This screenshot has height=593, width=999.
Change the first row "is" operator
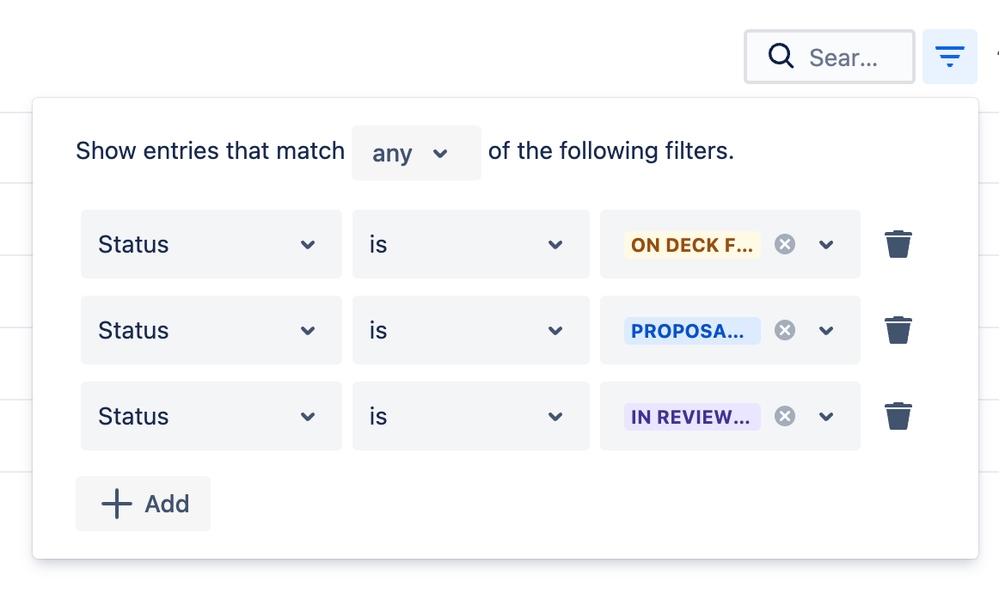pyautogui.click(x=470, y=244)
